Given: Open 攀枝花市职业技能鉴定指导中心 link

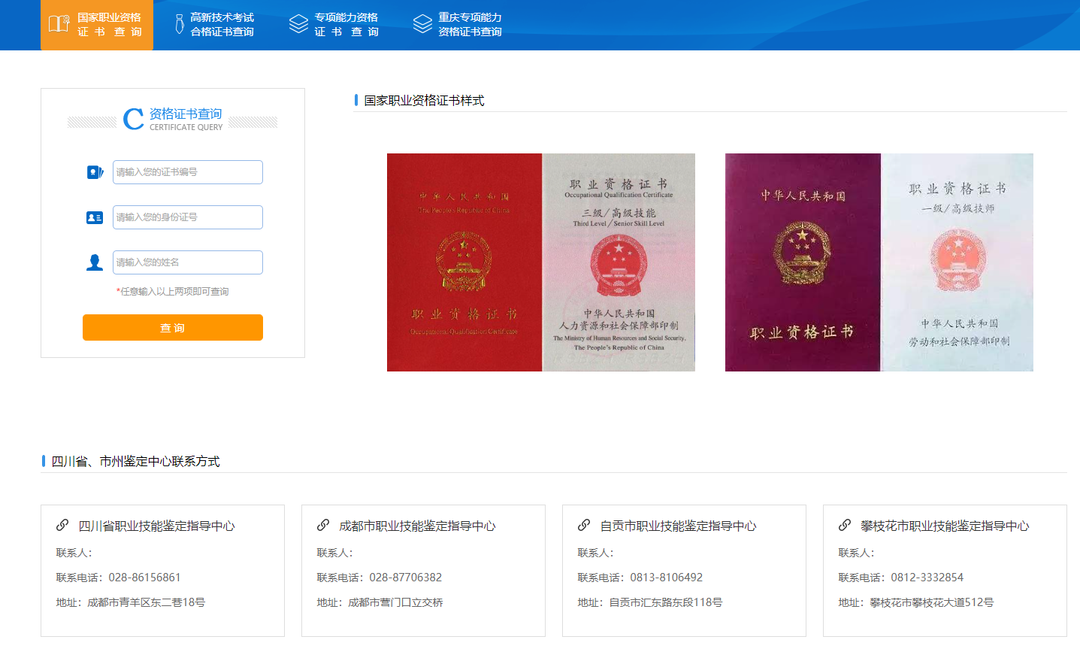Looking at the screenshot, I should coord(945,526).
